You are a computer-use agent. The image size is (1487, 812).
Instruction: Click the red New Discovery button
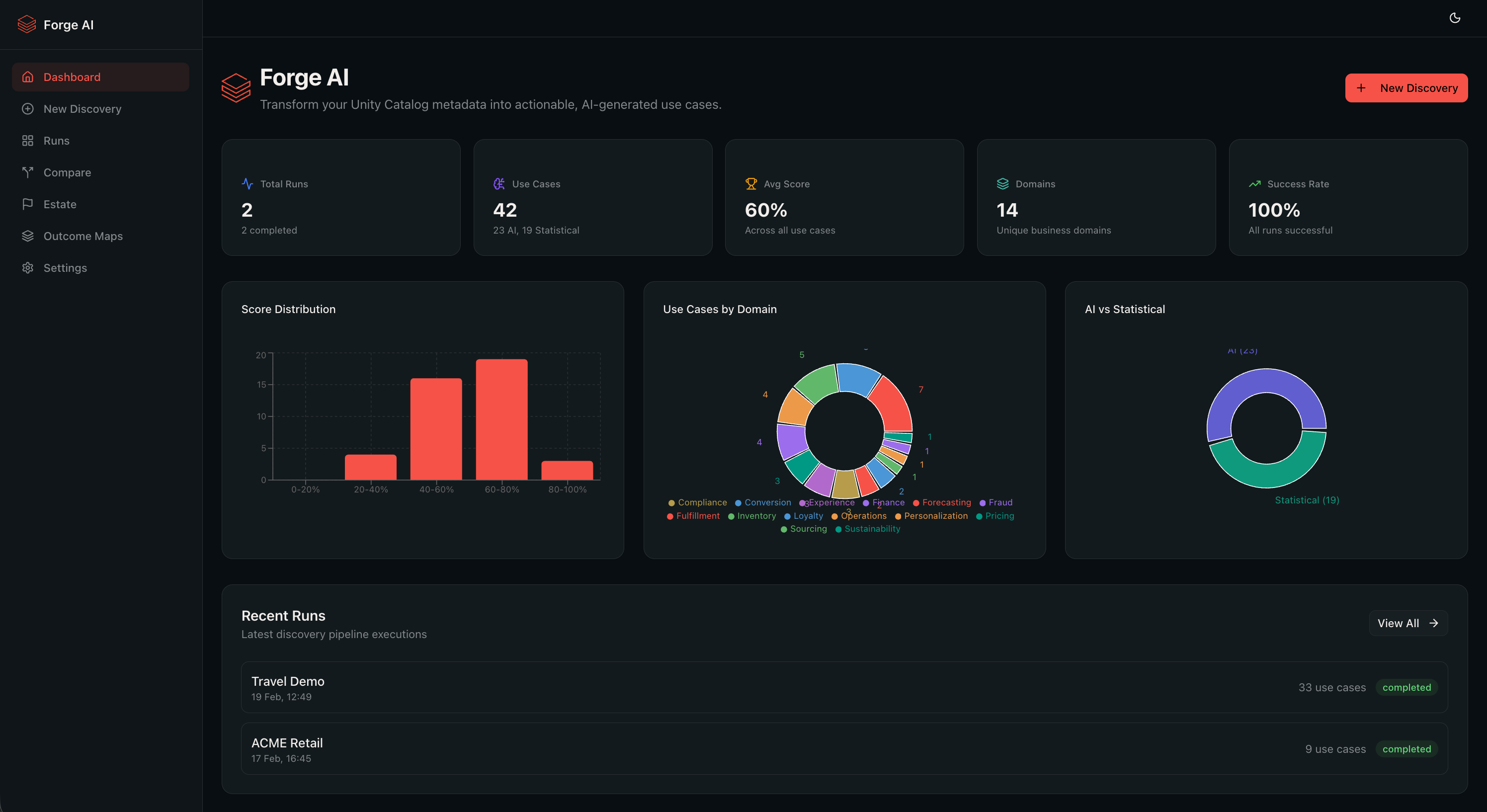click(x=1406, y=88)
